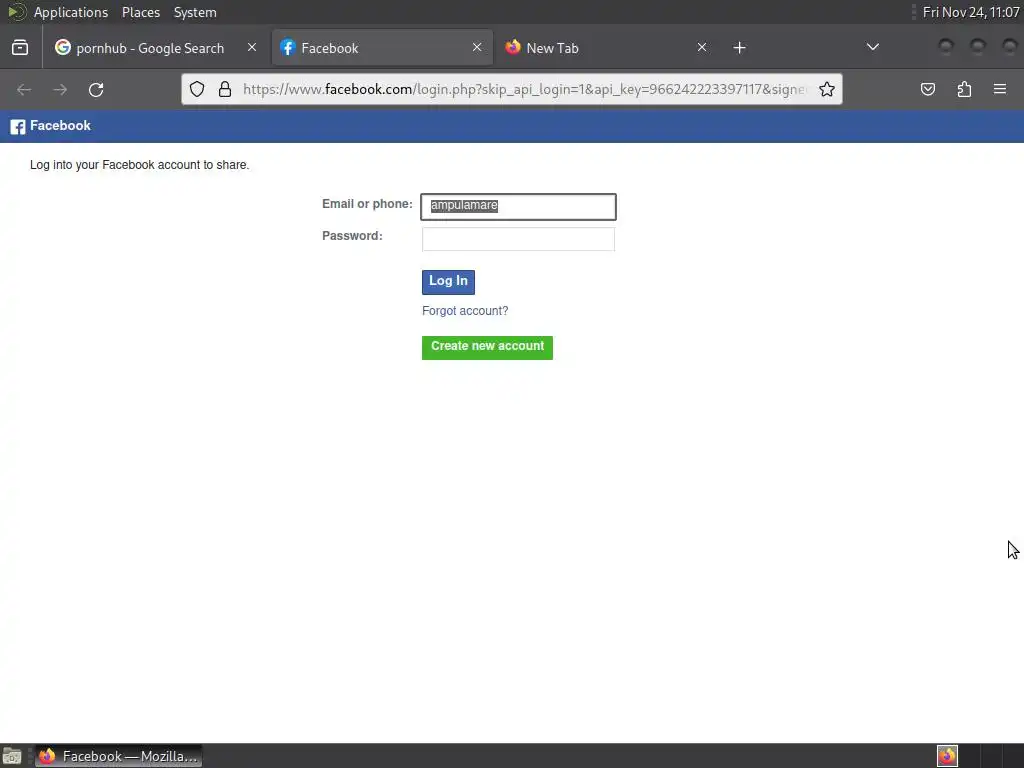The width and height of the screenshot is (1024, 768).
Task: Open the Extensions puzzle icon
Action: pyautogui.click(x=965, y=89)
